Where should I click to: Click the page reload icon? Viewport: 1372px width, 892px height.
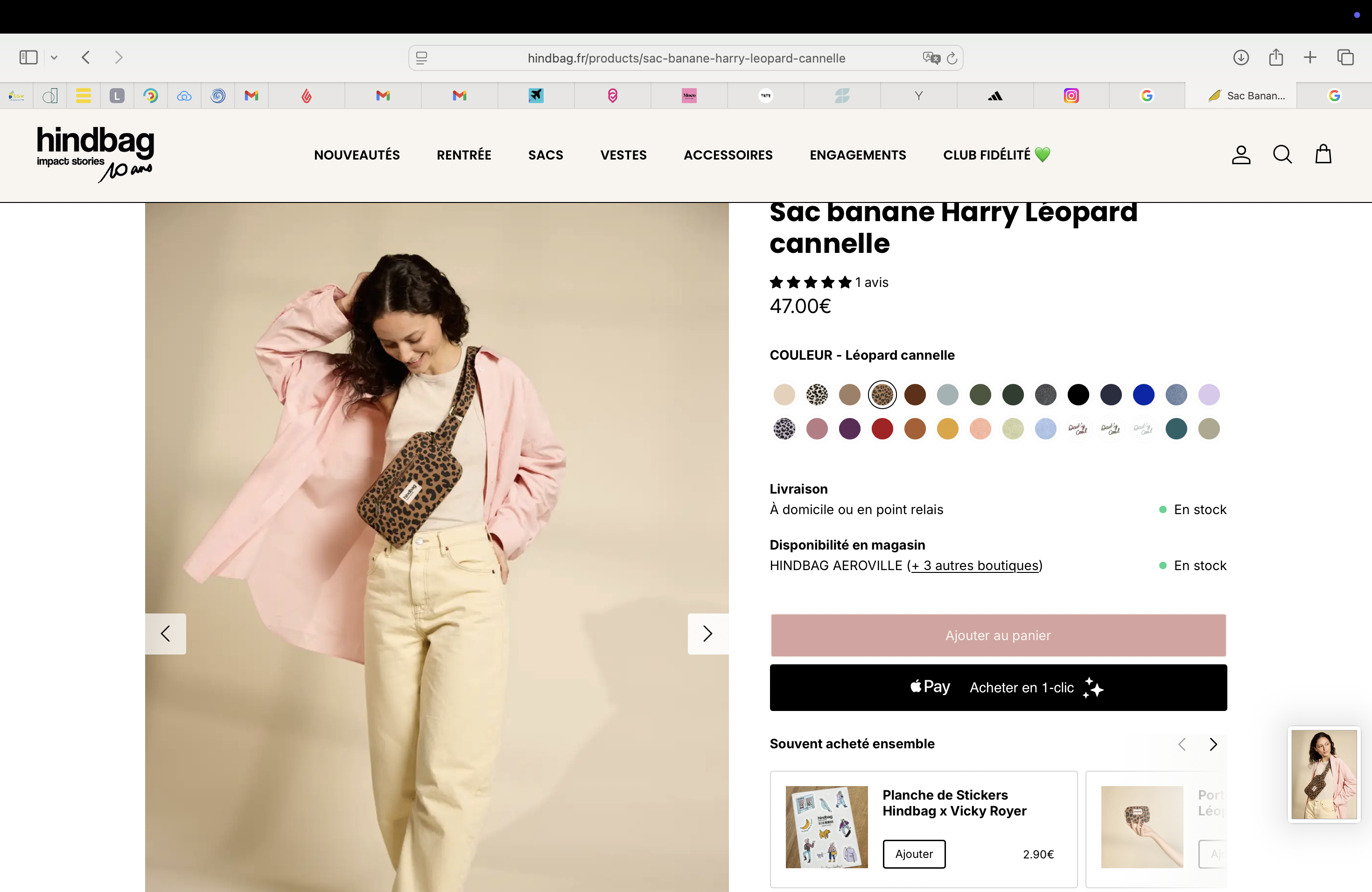[952, 58]
